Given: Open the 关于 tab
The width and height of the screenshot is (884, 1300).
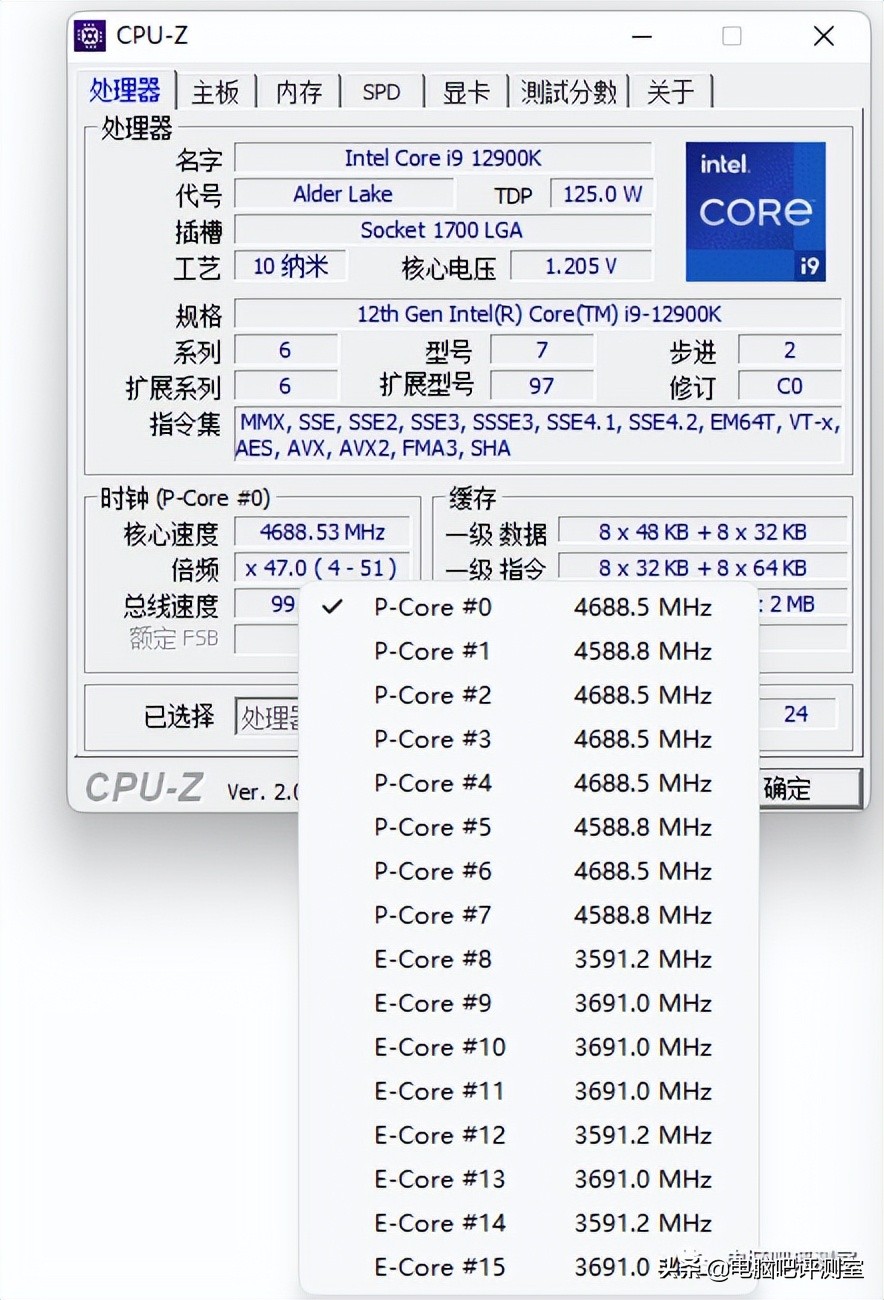Looking at the screenshot, I should tap(672, 92).
